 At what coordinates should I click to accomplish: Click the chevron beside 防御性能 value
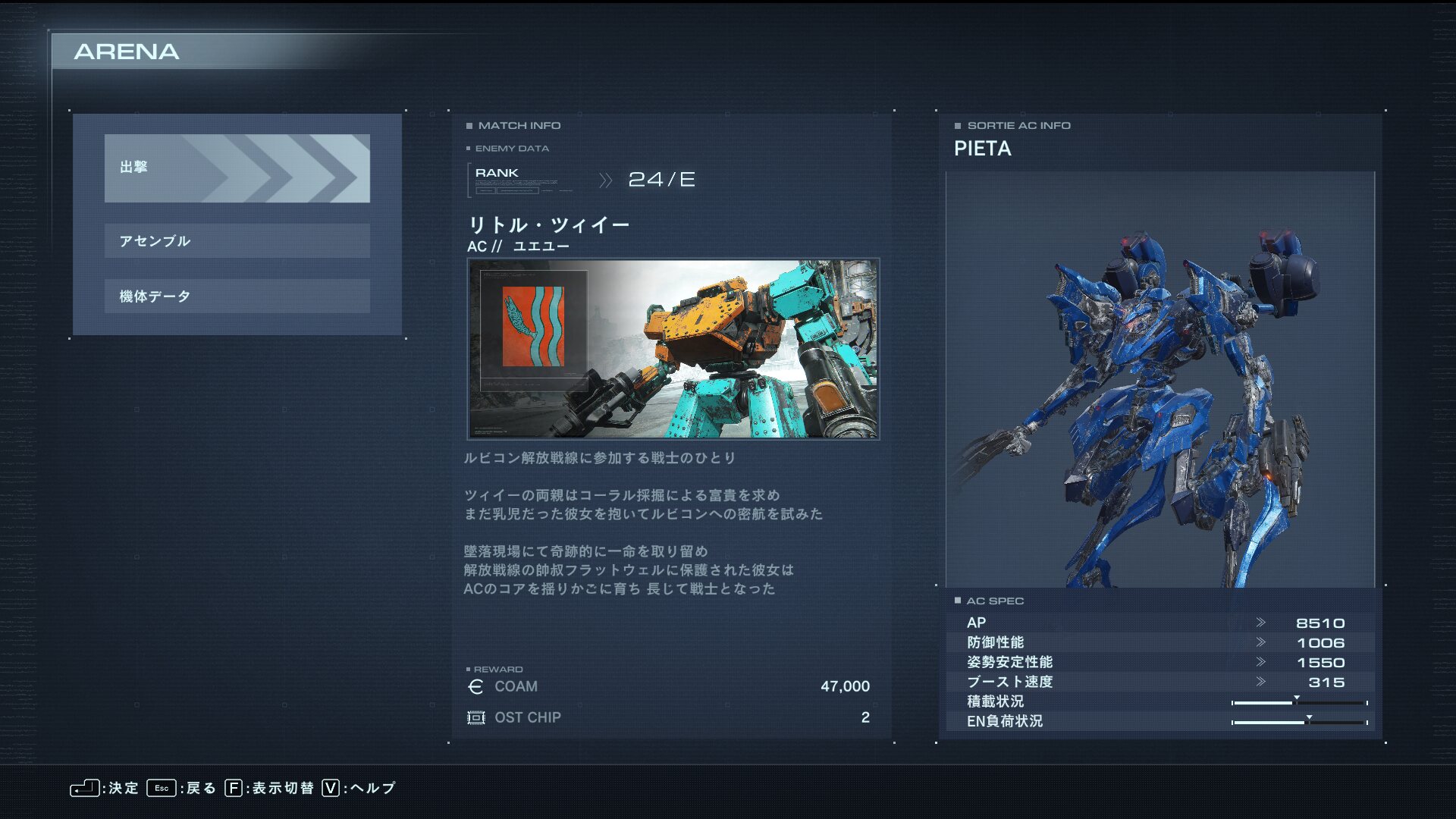(1260, 642)
